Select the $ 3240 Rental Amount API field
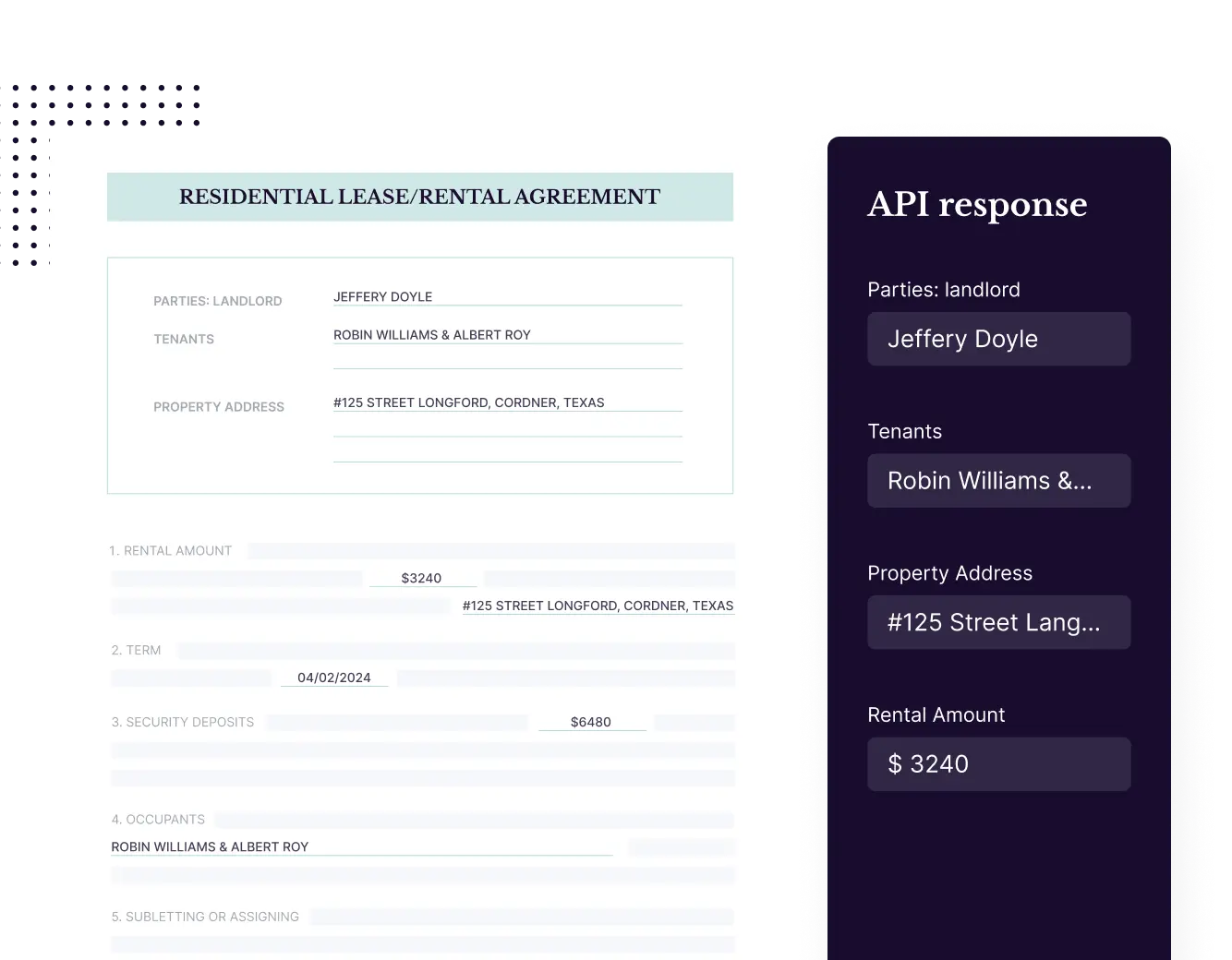Viewport: 1232px width, 960px height. coord(998,763)
